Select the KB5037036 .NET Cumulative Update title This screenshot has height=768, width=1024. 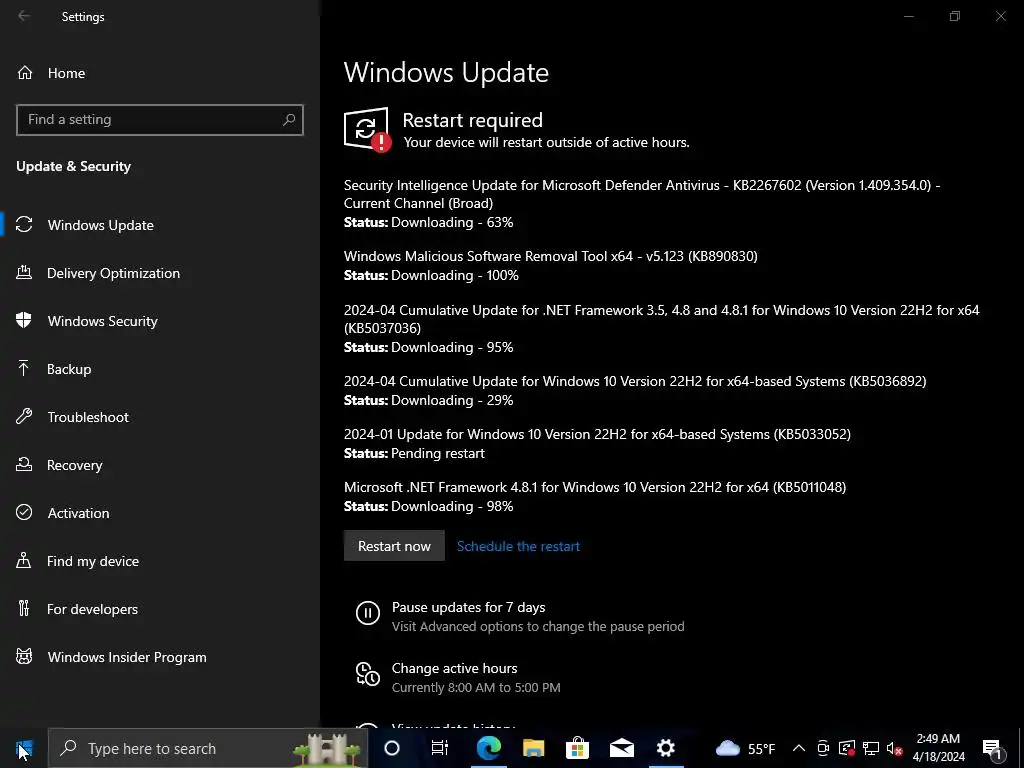[x=662, y=319]
